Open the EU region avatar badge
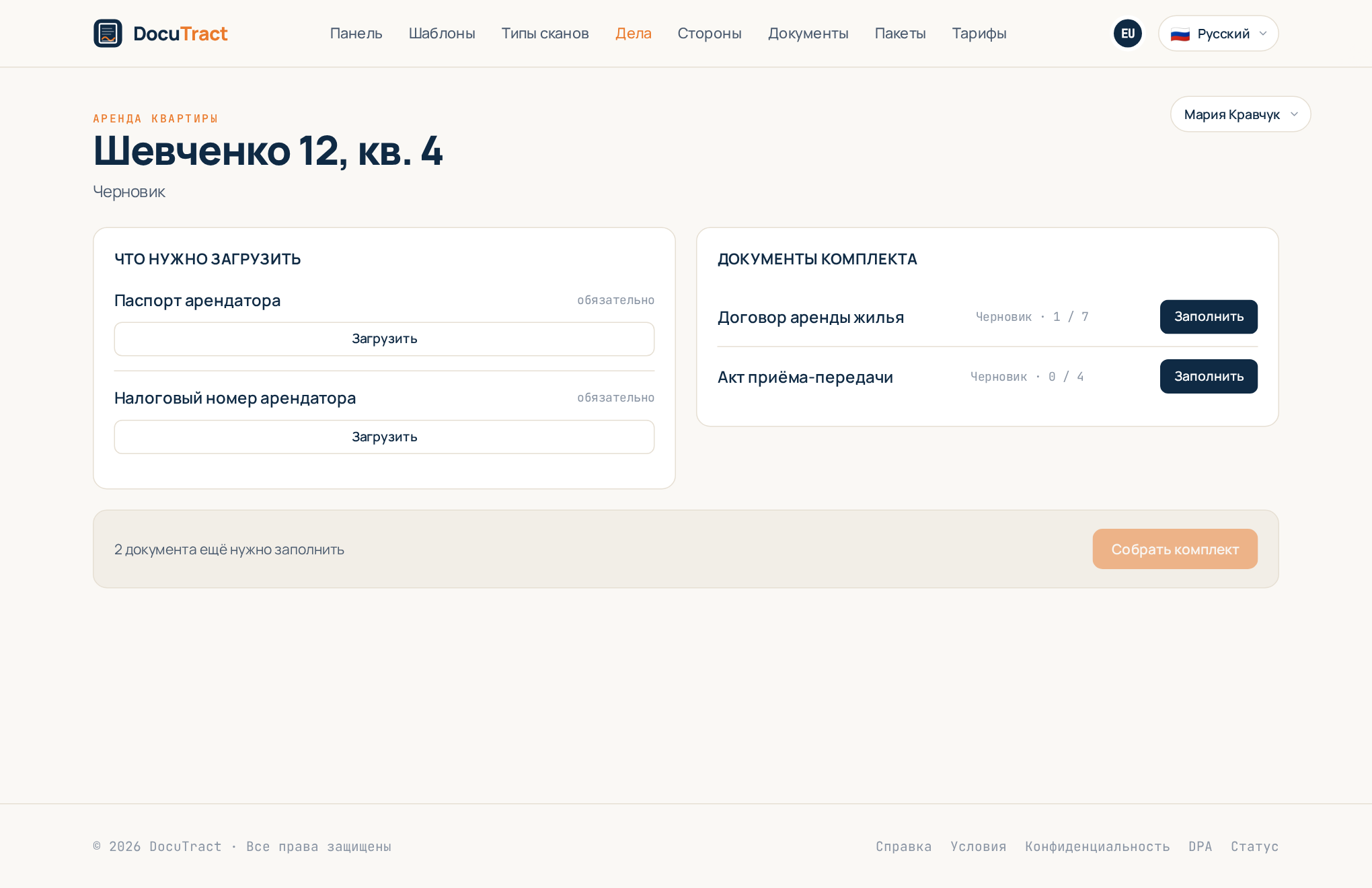Viewport: 1372px width, 888px height. 1128,33
